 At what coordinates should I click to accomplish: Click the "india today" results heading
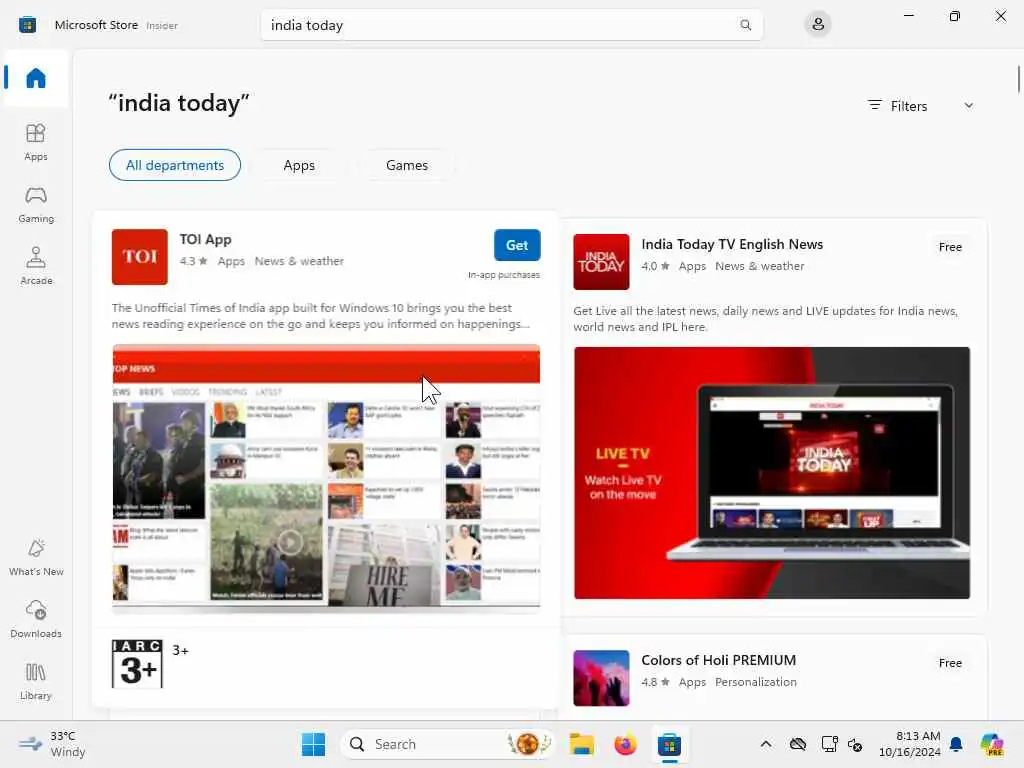(x=179, y=103)
